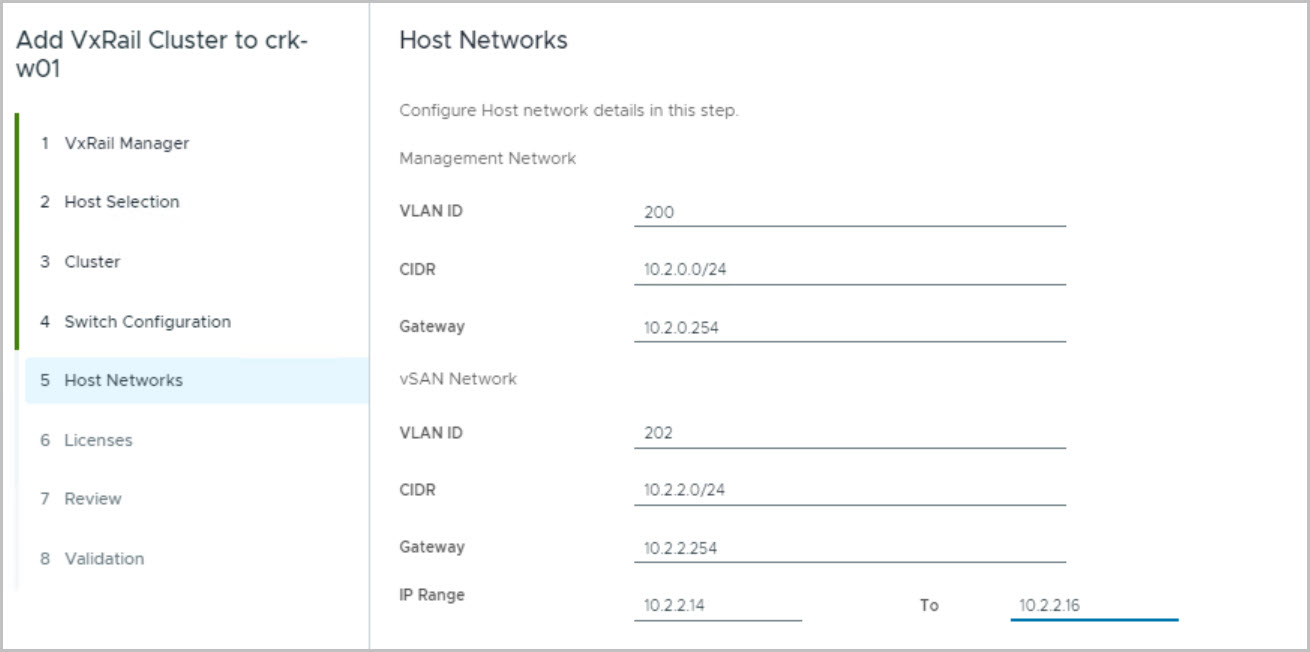The image size is (1310, 652).
Task: Return to the Cluster step
Action: [x=92, y=262]
